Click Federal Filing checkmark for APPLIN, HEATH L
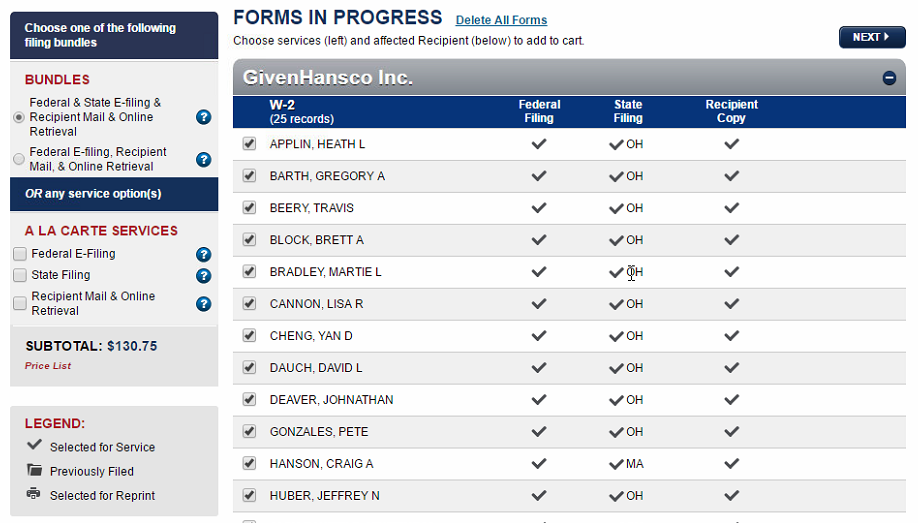This screenshot has height=523, width=918. [x=539, y=144]
